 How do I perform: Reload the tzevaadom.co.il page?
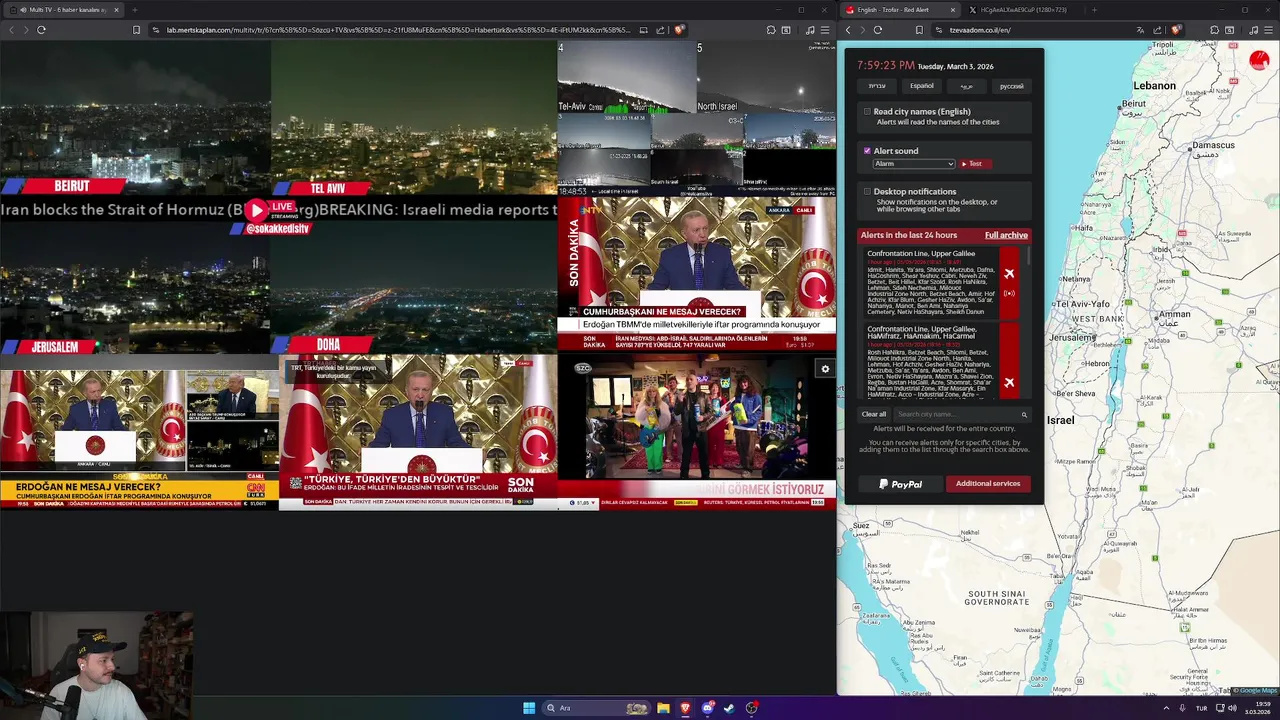point(877,30)
